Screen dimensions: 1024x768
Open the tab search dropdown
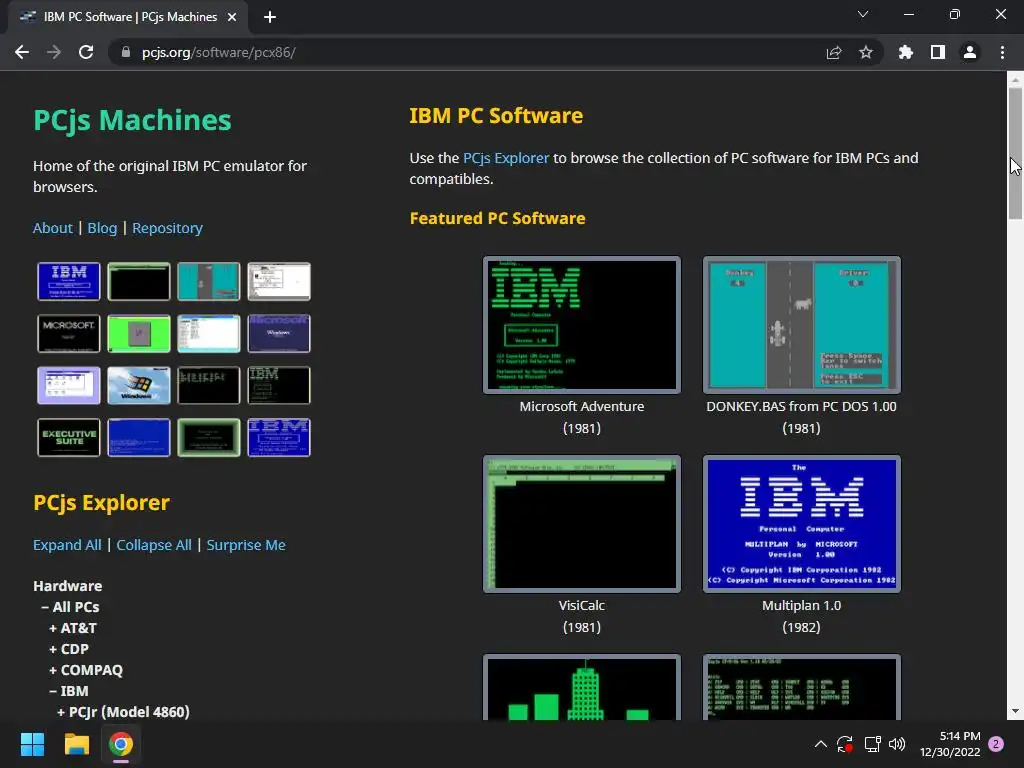(863, 14)
